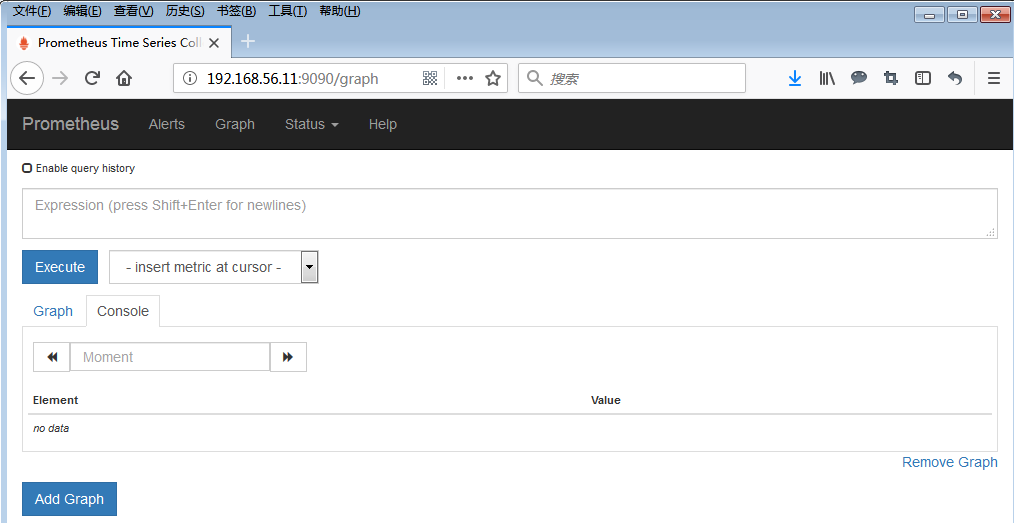Open the 工具(T) menu
The image size is (1014, 523).
pos(287,11)
